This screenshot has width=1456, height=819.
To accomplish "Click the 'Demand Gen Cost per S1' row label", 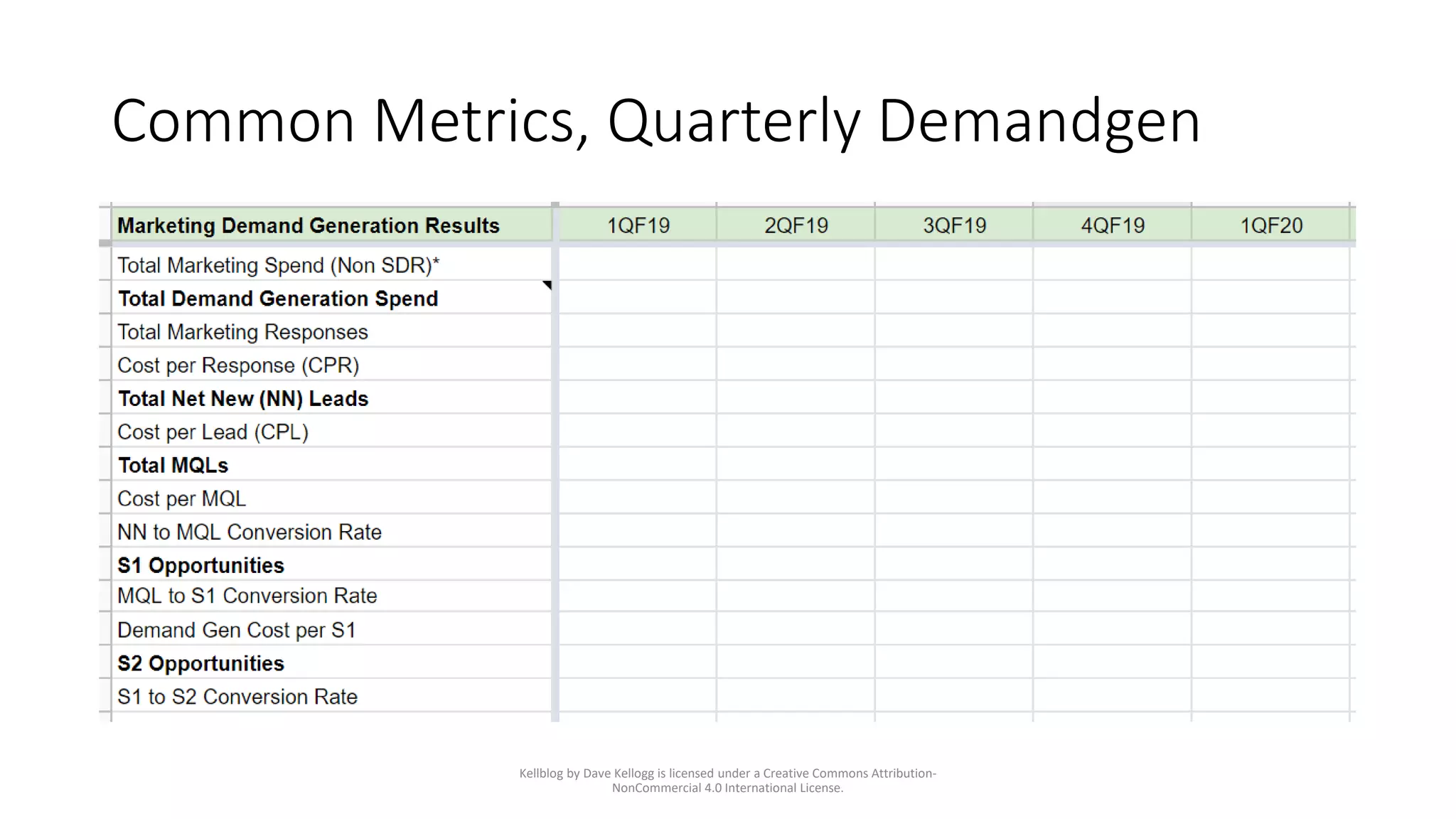I will point(236,630).
